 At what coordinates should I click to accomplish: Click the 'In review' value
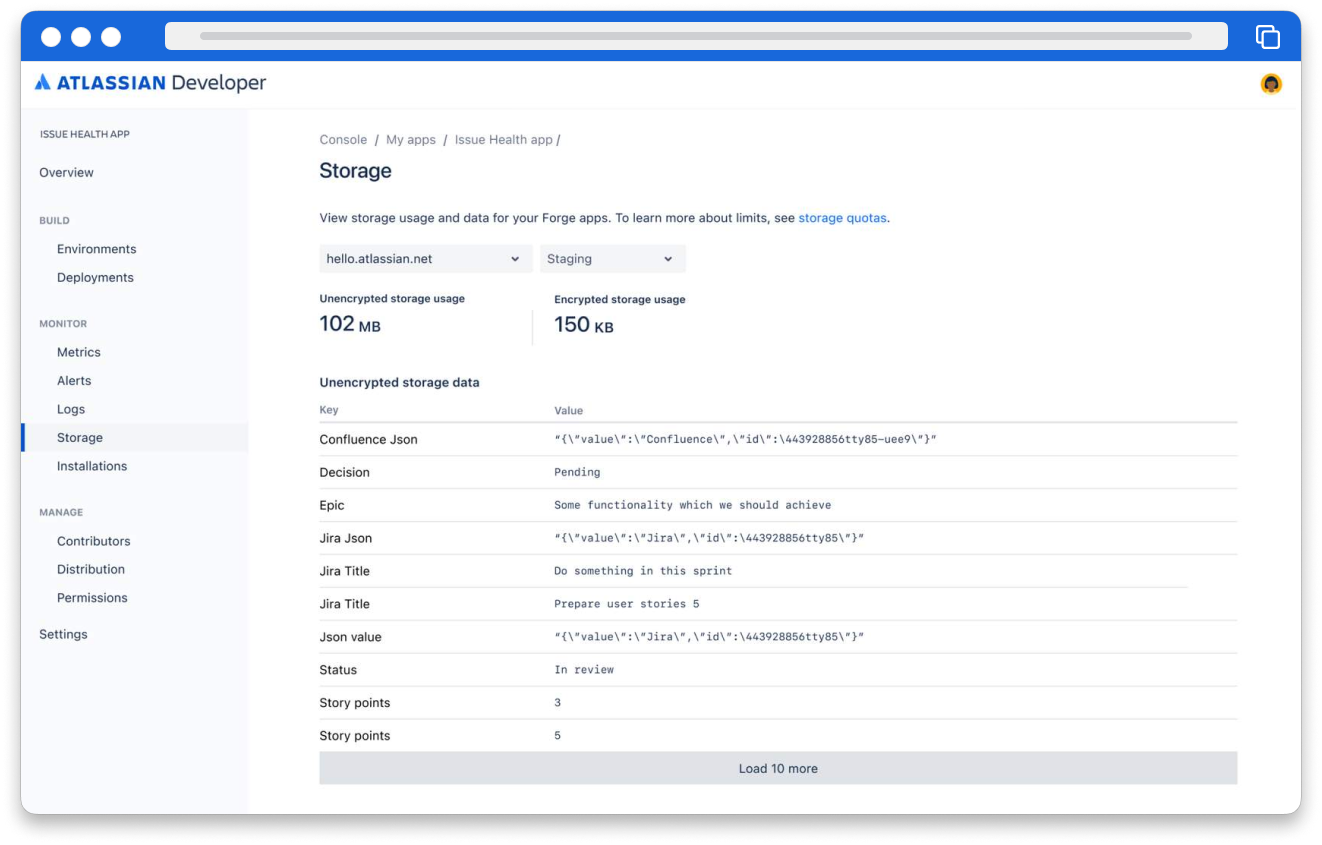(584, 670)
